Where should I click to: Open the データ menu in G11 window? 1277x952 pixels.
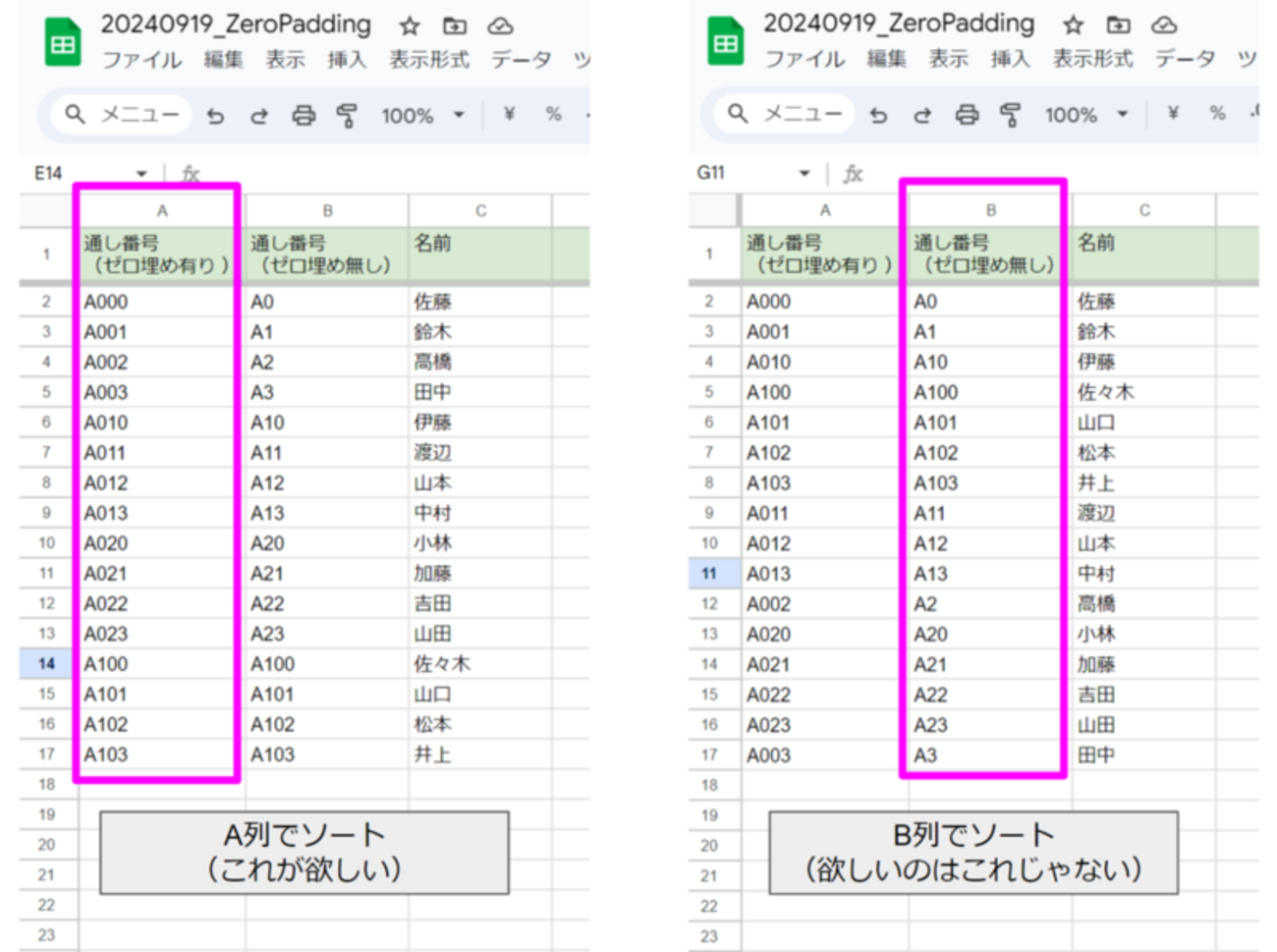[x=1185, y=59]
